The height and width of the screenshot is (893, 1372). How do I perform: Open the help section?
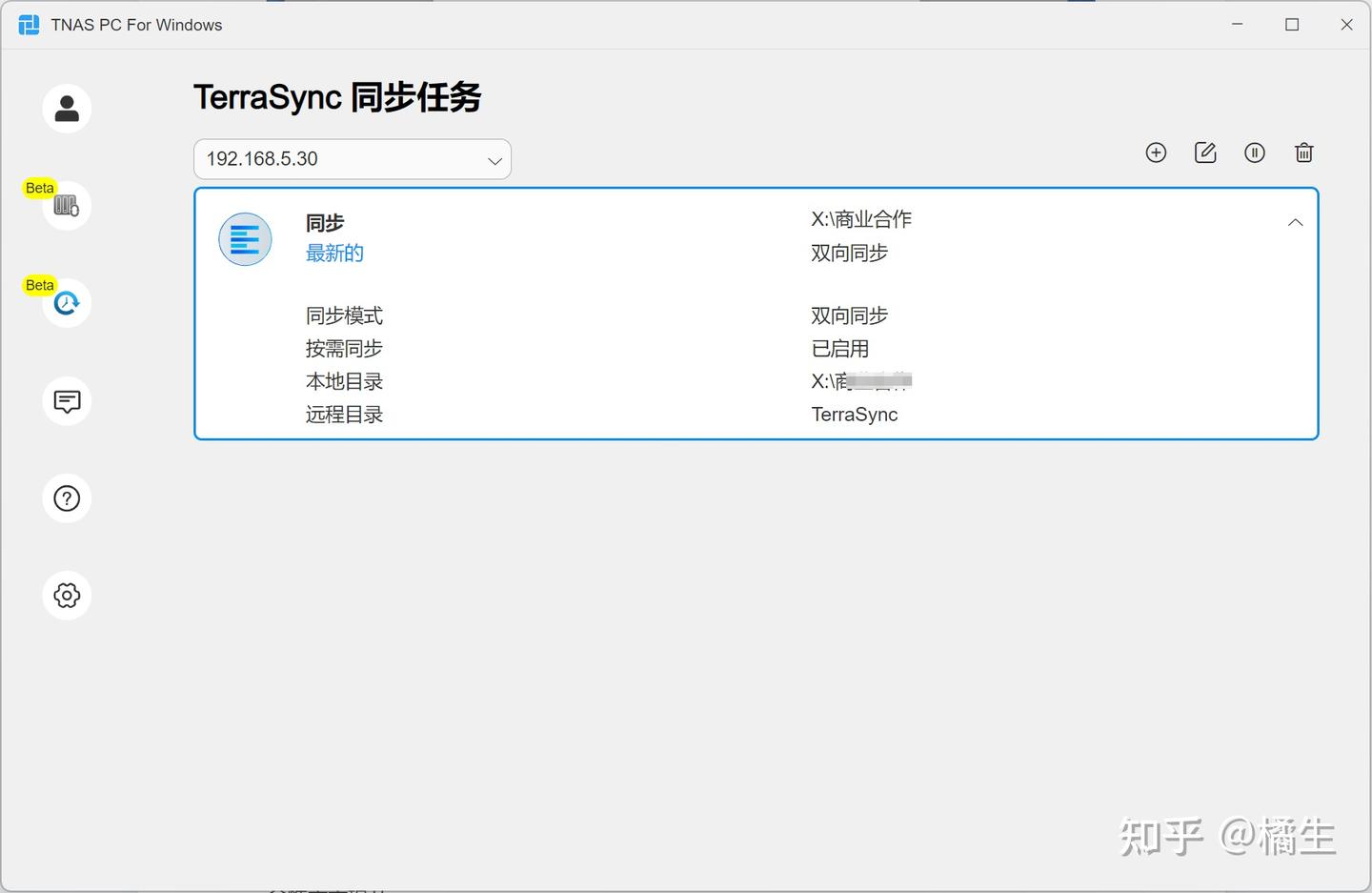click(66, 497)
